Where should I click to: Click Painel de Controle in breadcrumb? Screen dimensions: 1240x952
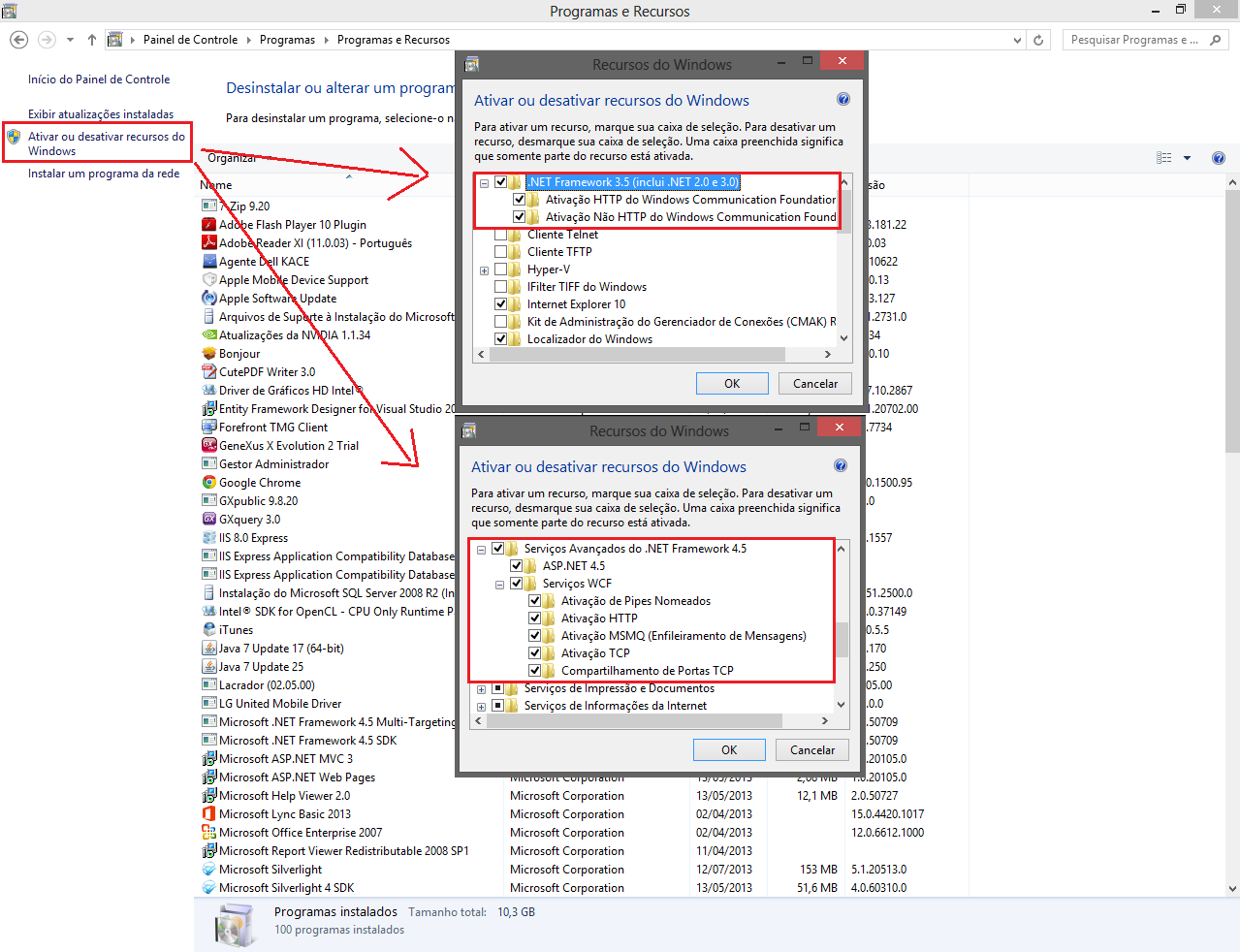click(190, 40)
